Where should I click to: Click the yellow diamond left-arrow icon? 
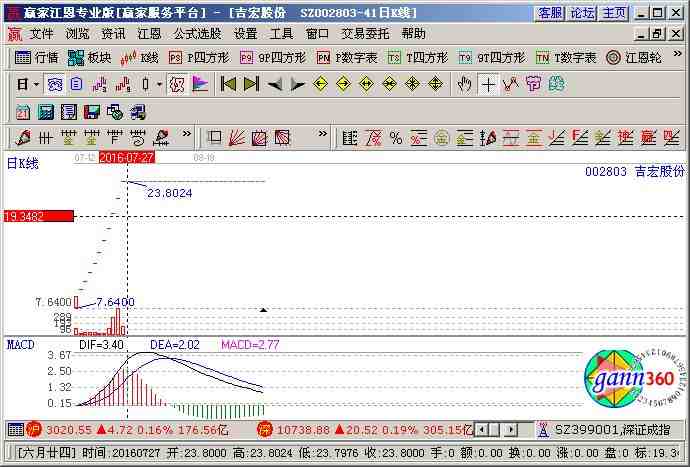click(x=321, y=84)
